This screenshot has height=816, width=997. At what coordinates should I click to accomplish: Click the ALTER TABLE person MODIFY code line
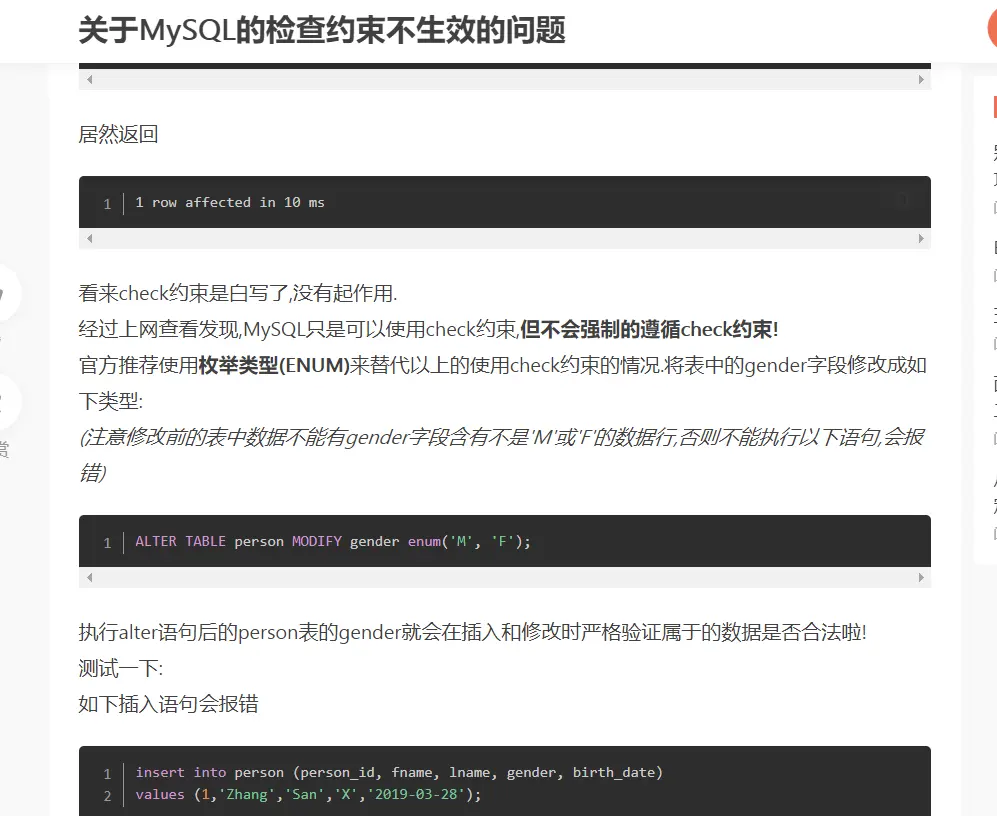tap(333, 541)
